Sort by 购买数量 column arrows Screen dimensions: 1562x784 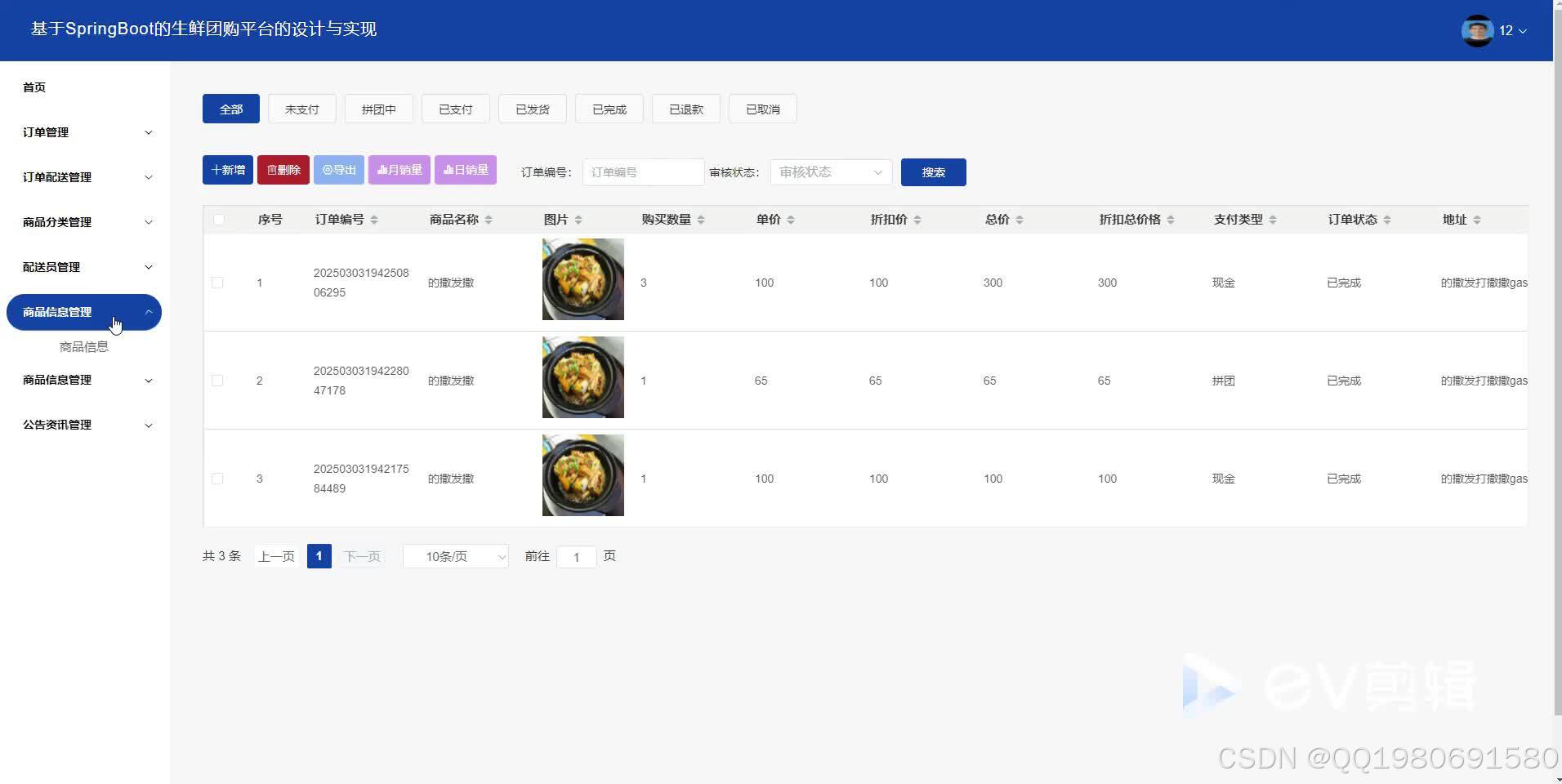pyautogui.click(x=701, y=220)
